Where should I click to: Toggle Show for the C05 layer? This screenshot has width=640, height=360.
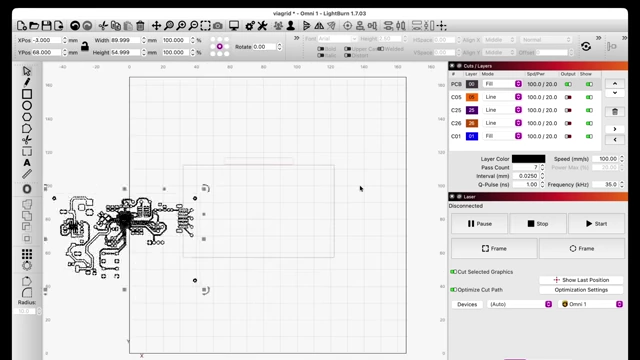(x=589, y=97)
